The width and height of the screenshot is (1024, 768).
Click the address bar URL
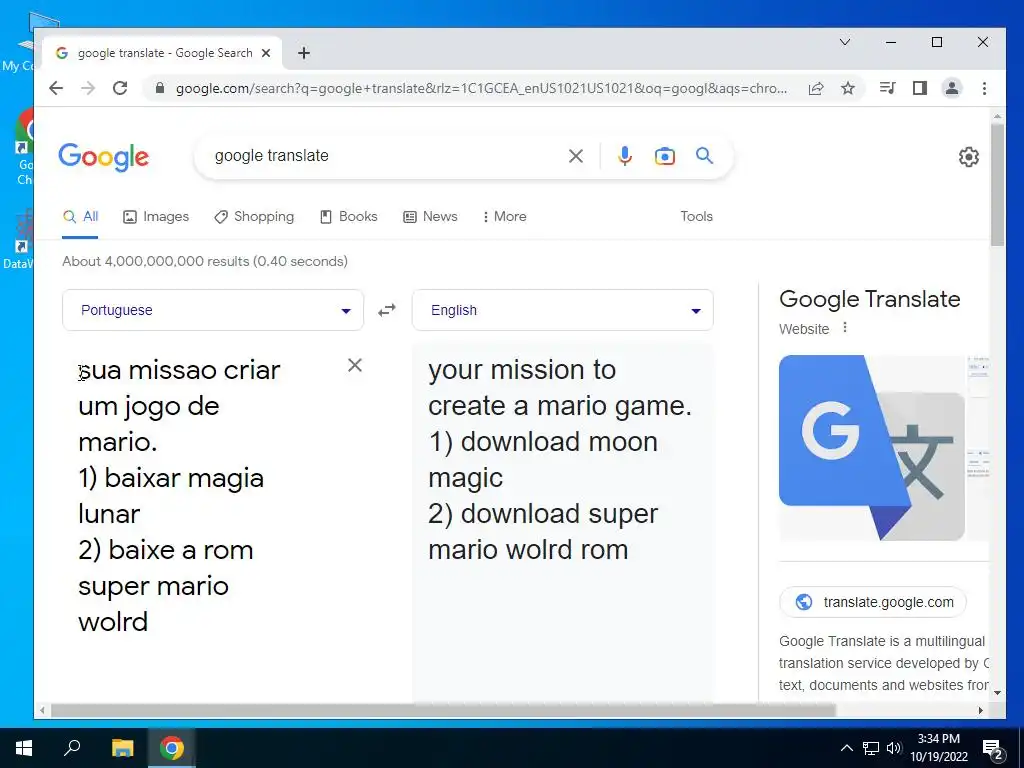tap(481, 88)
